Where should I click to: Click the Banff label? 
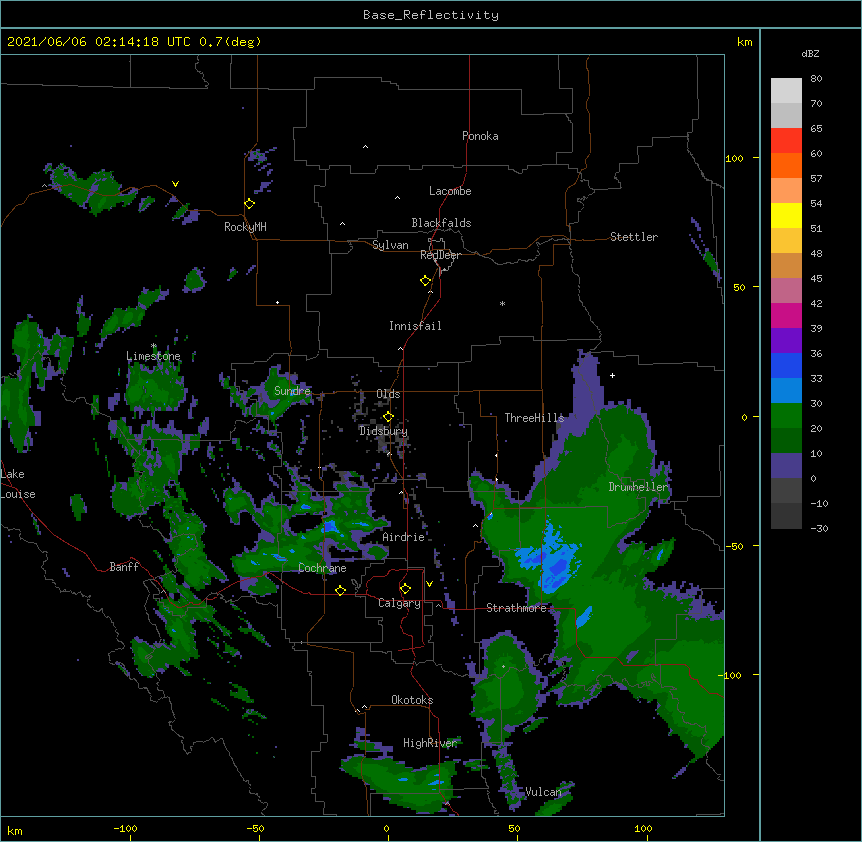coord(124,567)
